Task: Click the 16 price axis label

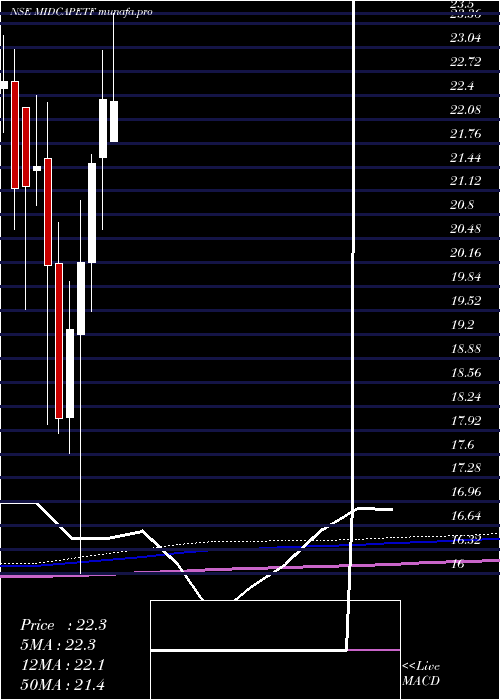Action: pyautogui.click(x=458, y=564)
